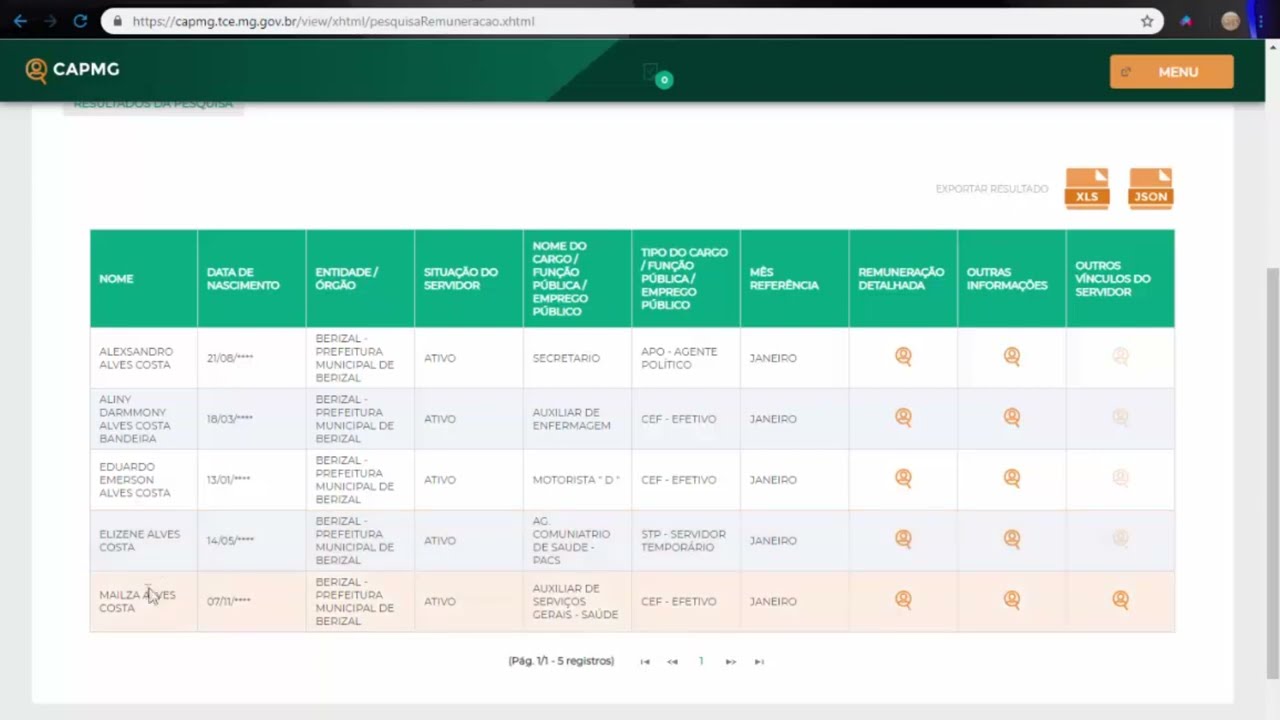Select page number 1 in paginator

tap(701, 661)
